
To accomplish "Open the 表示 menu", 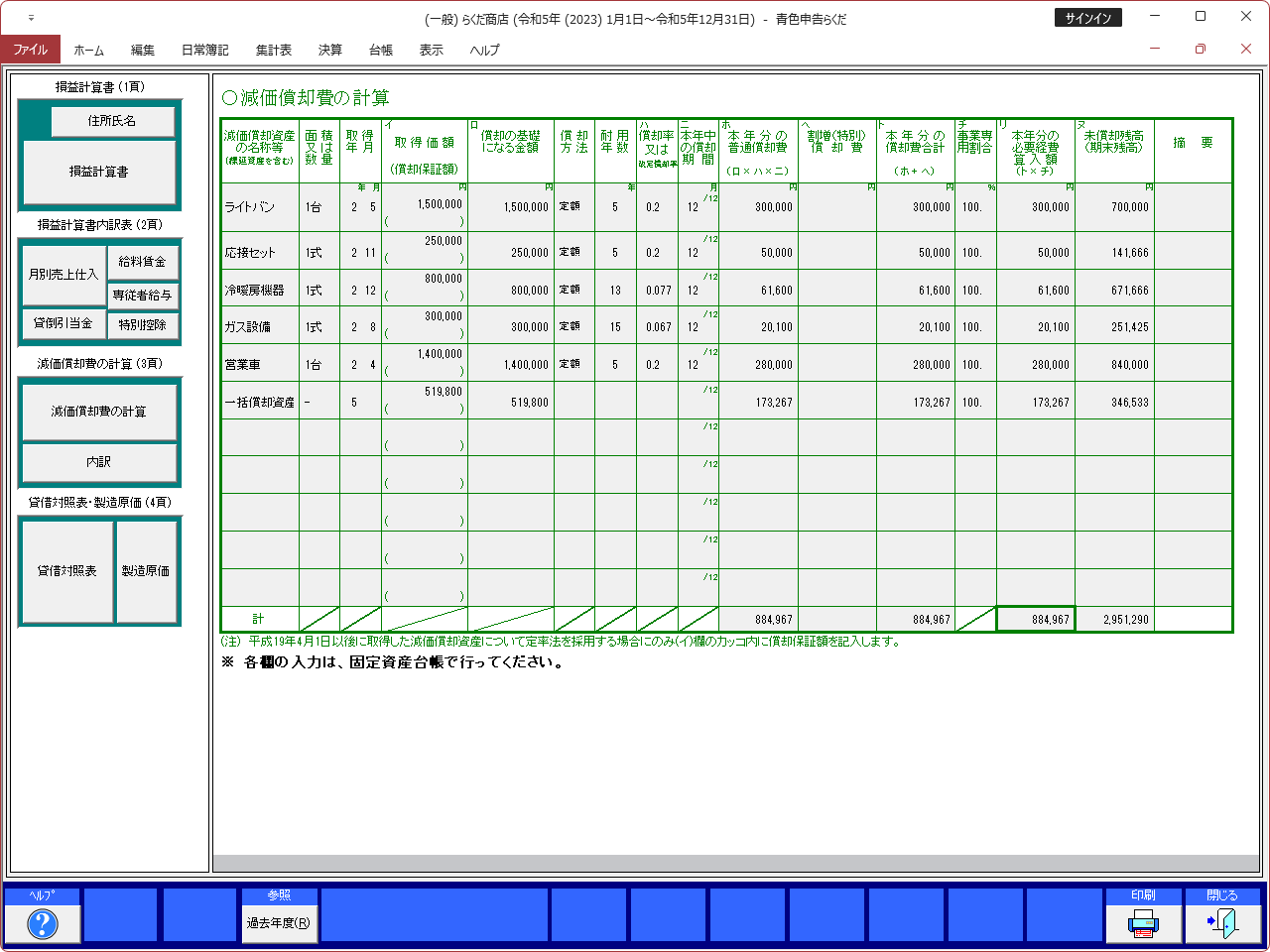I will [432, 50].
